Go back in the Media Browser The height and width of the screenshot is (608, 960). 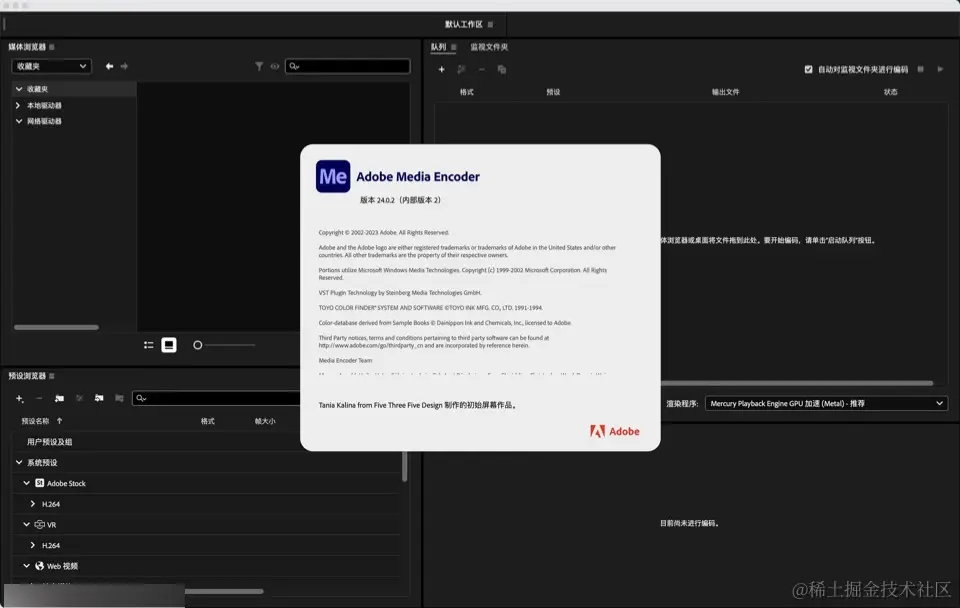109,66
